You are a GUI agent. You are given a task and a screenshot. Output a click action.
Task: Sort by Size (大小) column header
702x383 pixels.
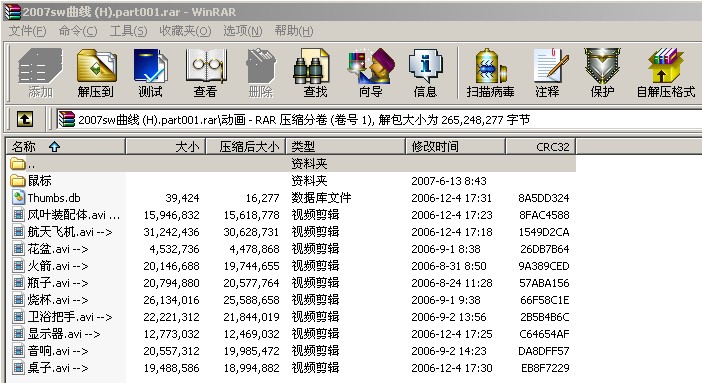point(166,146)
